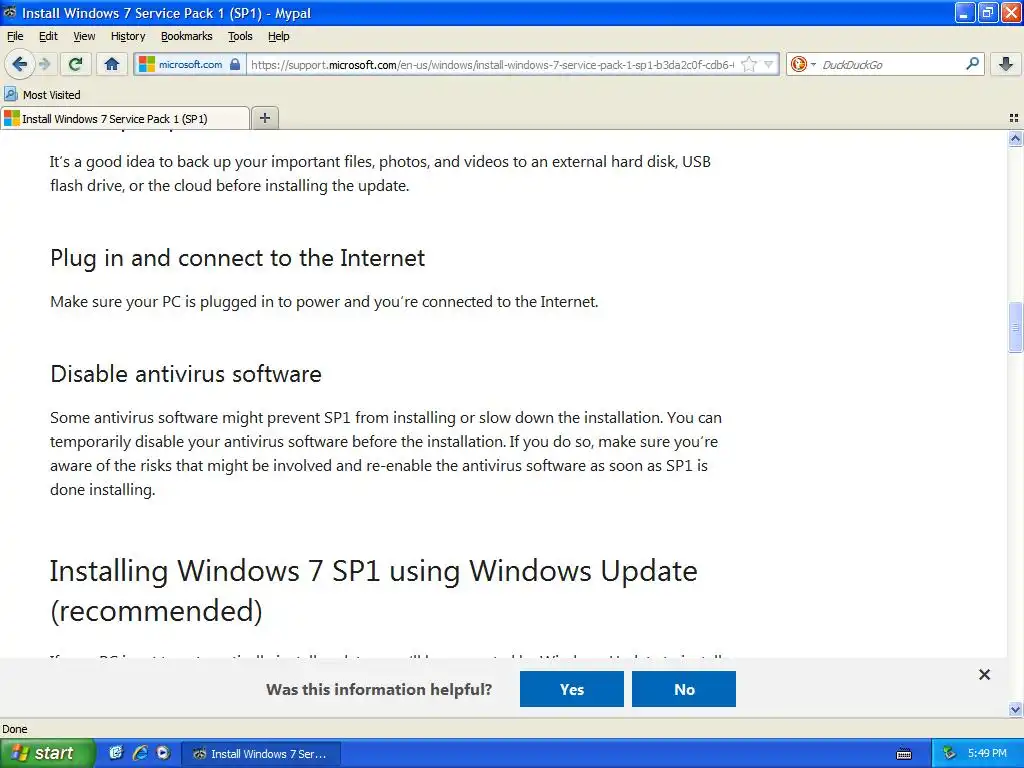Answer No to helpful feedback prompt

click(x=684, y=689)
